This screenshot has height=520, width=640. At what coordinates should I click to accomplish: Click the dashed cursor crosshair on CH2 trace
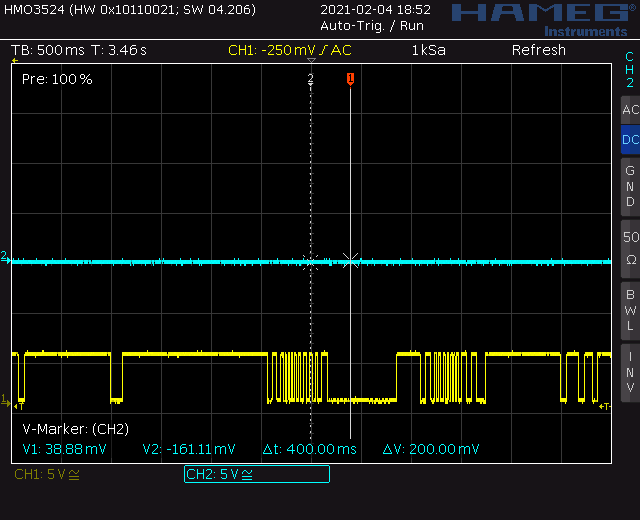(x=311, y=262)
